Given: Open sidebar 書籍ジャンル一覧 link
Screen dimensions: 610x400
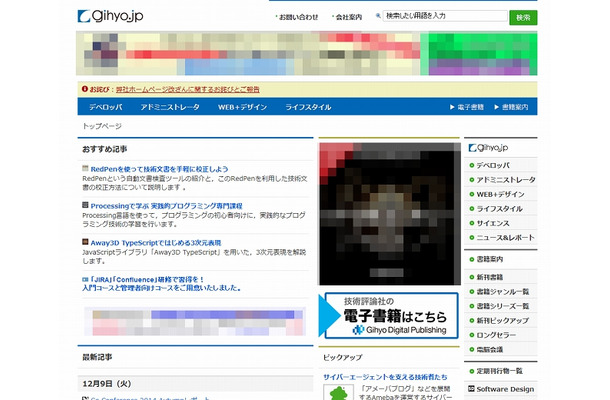Looking at the screenshot, I should point(503,291).
